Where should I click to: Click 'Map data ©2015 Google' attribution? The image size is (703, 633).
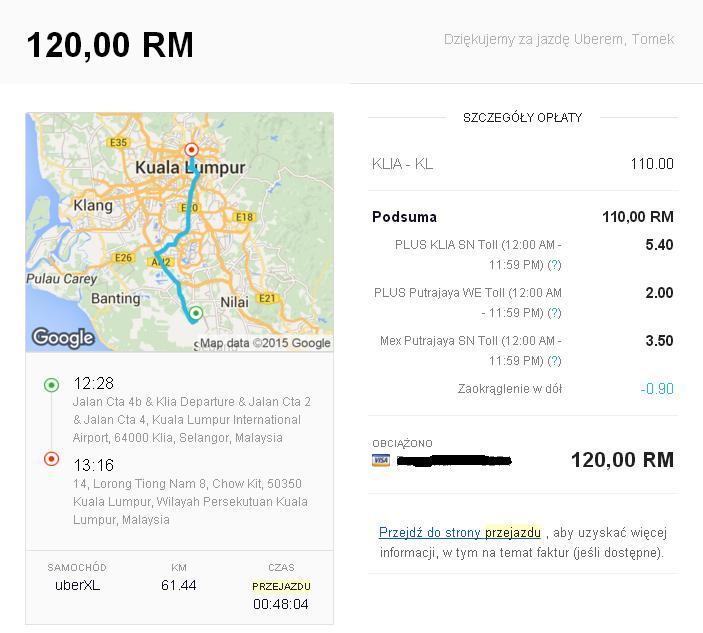coord(265,343)
